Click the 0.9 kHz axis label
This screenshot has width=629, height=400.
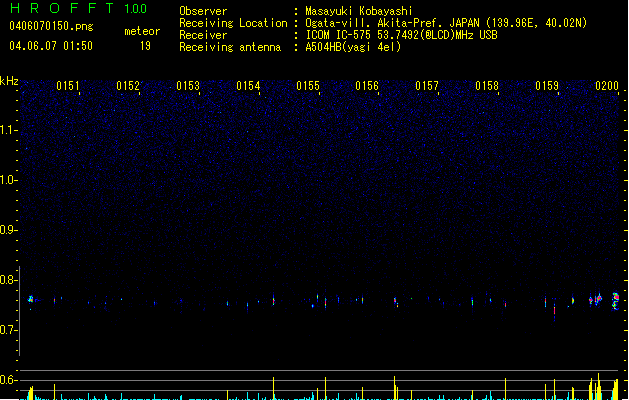7,230
